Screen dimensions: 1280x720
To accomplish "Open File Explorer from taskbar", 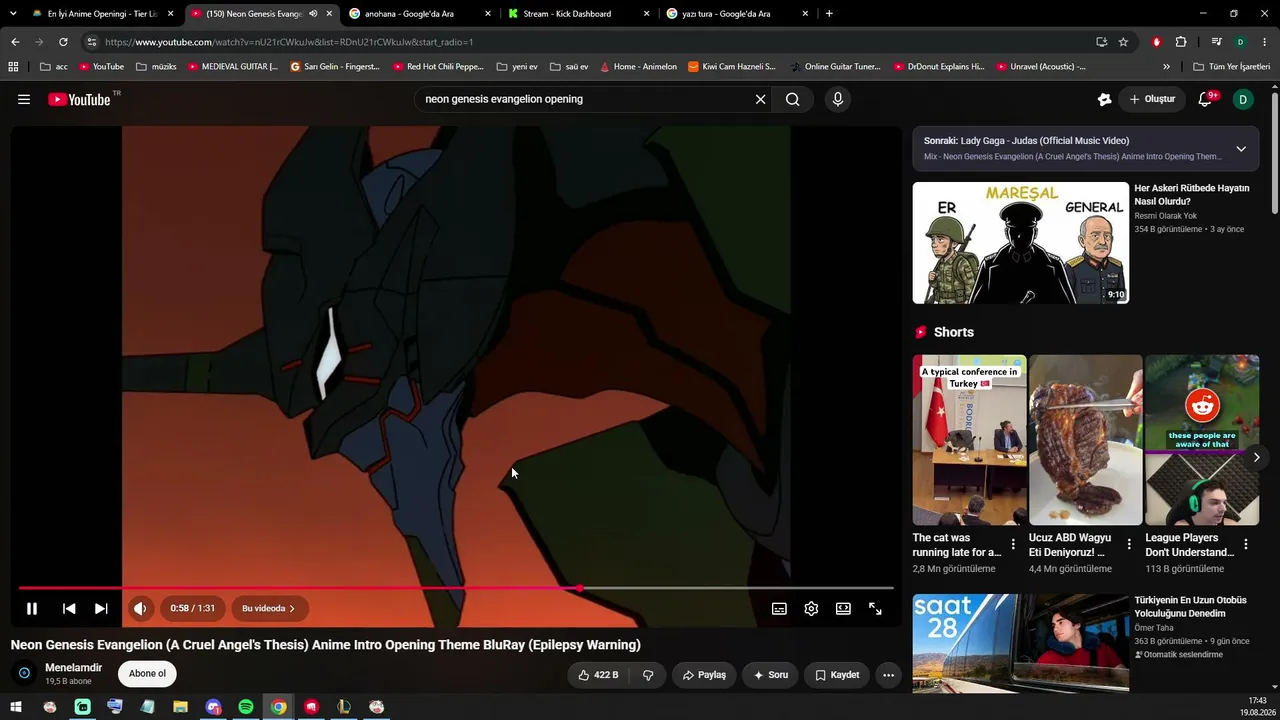I will (x=180, y=707).
